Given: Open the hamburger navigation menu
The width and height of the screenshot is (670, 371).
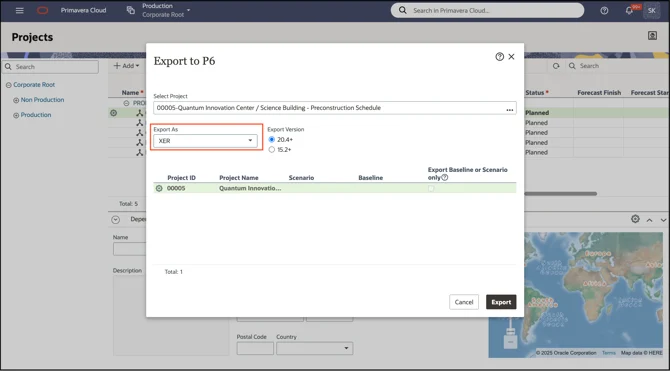Looking at the screenshot, I should [x=20, y=10].
